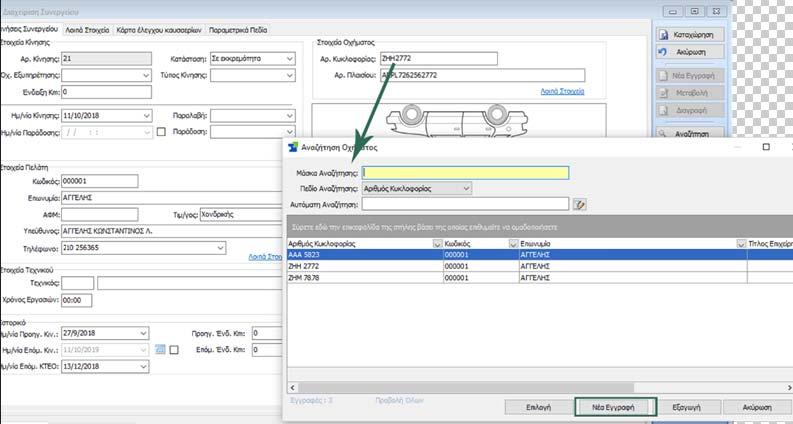Click the Ακύρωση undo button in right panel
Screen dimensions: 793x424
(x=690, y=52)
